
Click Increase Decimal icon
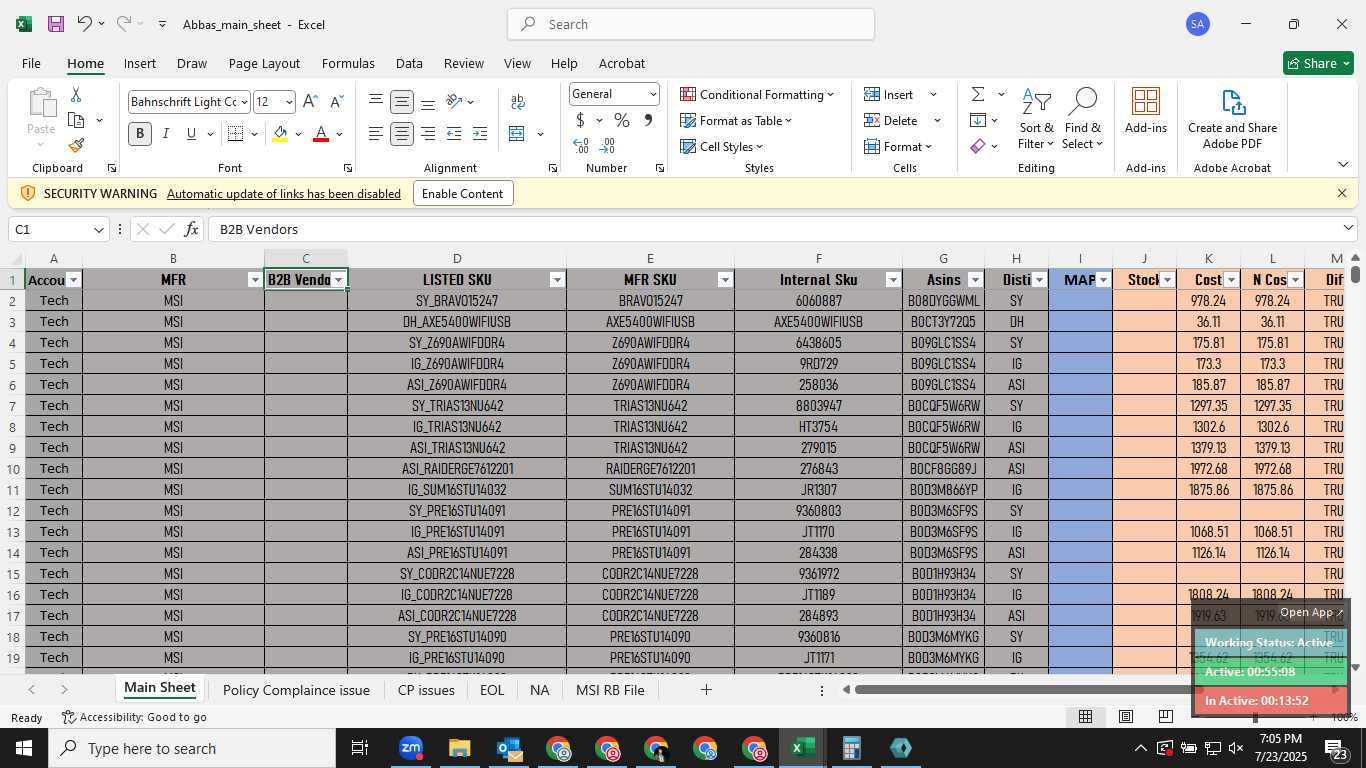tap(581, 146)
